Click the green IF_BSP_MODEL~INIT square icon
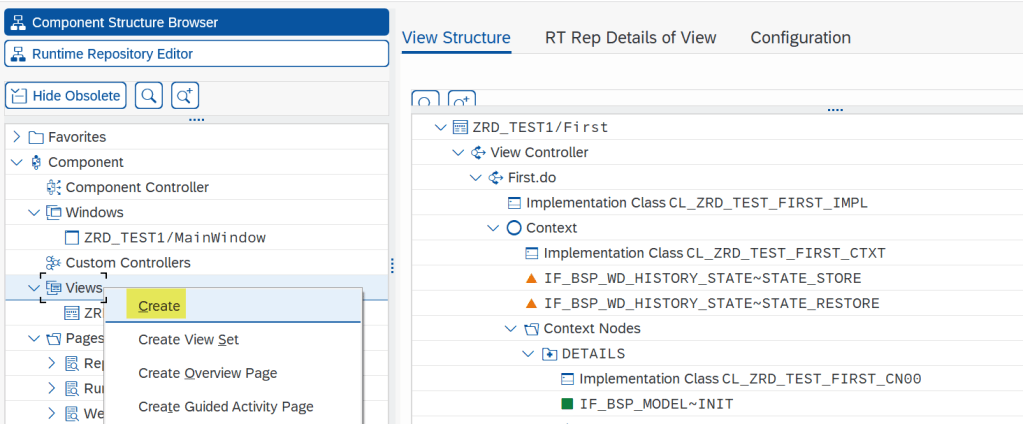1023x424 pixels. click(567, 404)
